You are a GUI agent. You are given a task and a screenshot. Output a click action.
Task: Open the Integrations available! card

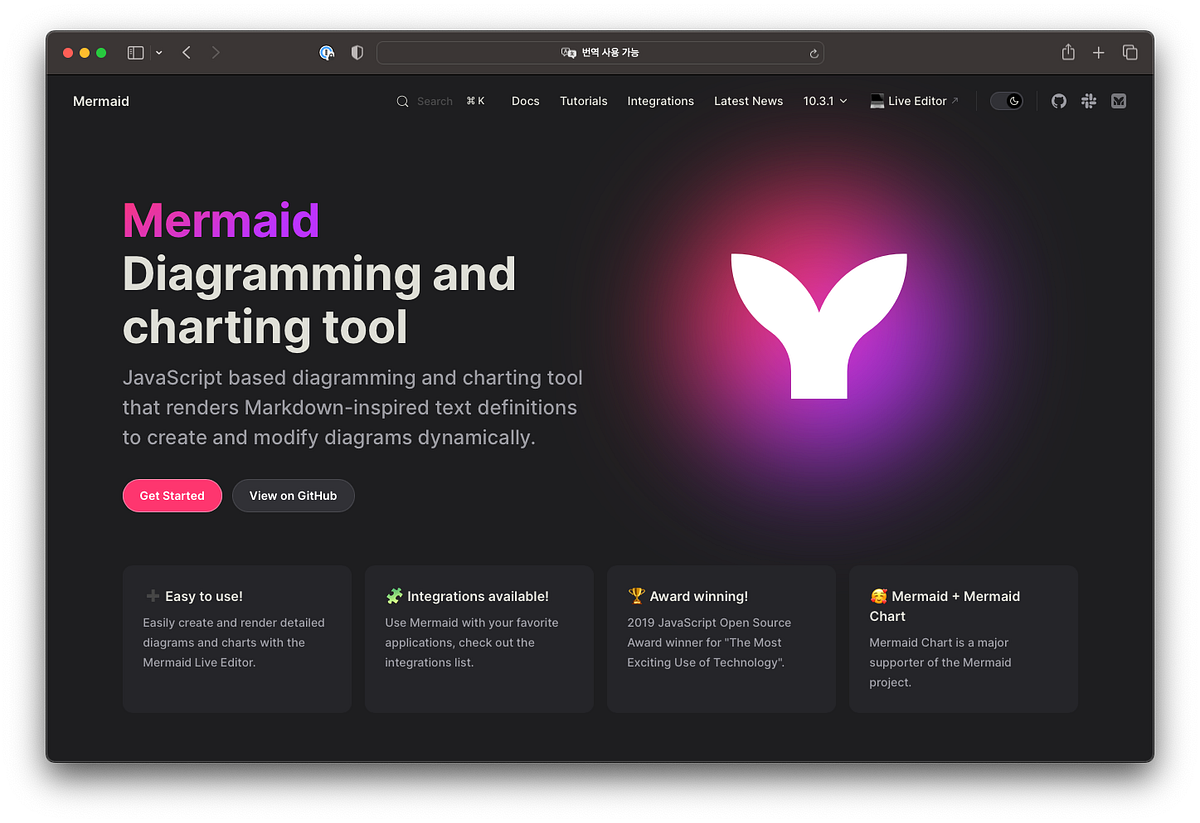(479, 639)
